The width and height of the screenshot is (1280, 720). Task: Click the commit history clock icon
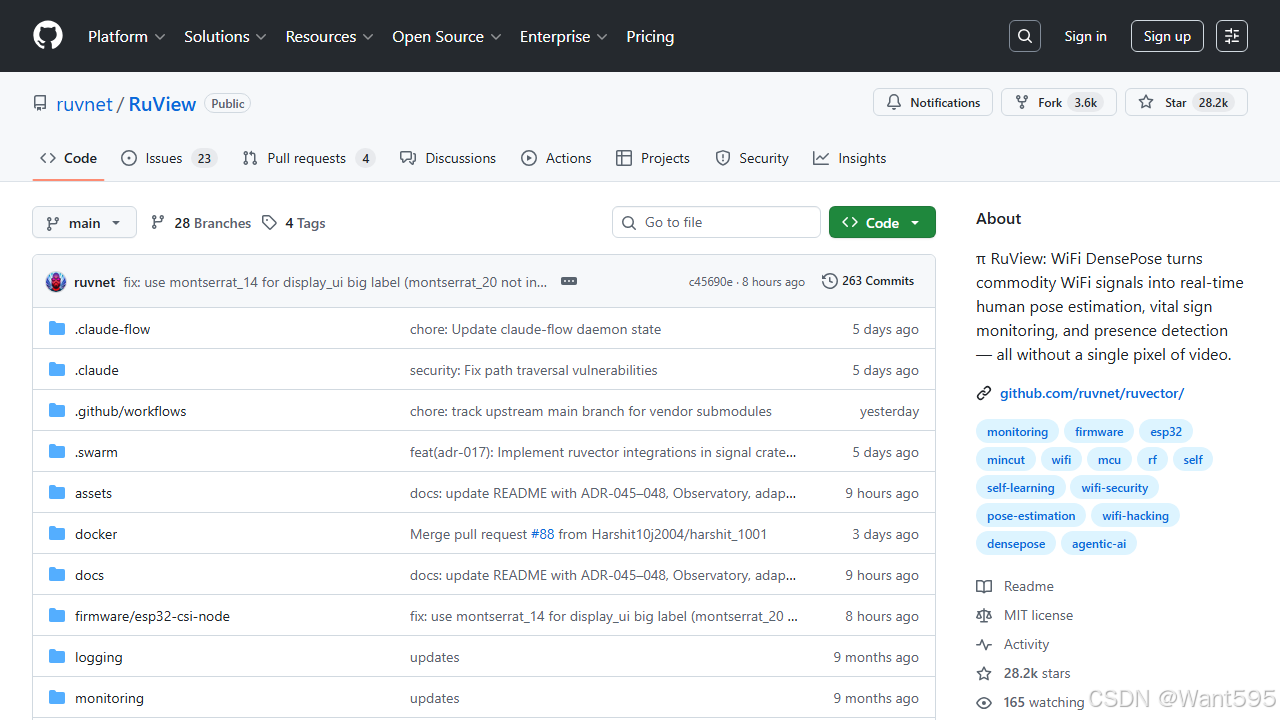click(x=830, y=281)
